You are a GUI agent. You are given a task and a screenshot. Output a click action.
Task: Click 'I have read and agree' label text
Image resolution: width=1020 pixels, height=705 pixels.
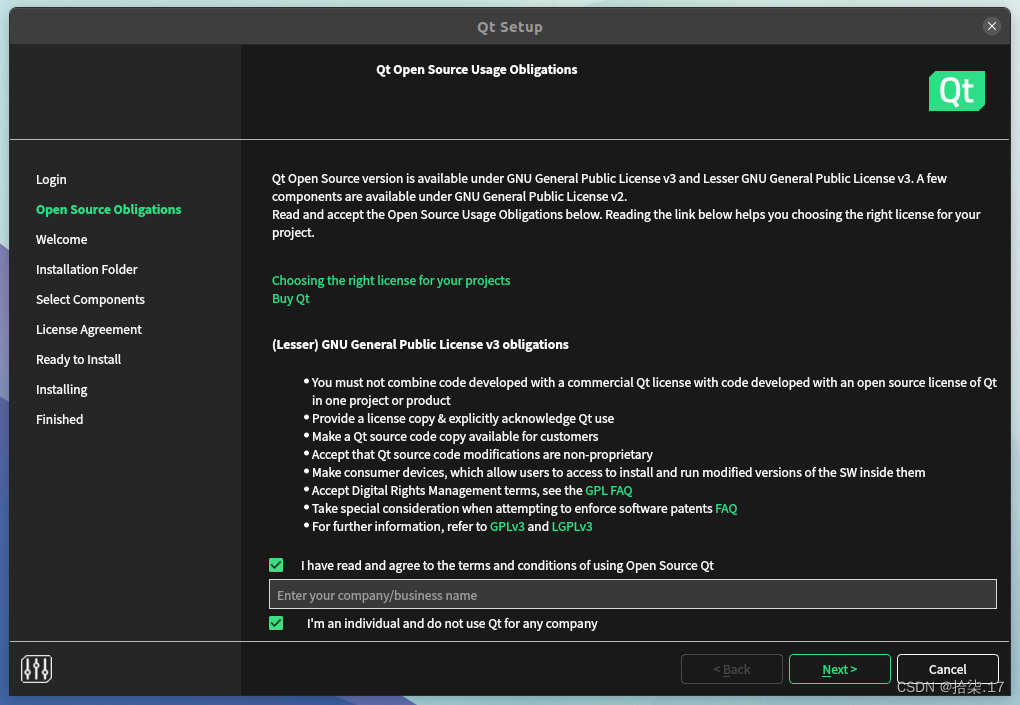coord(507,565)
